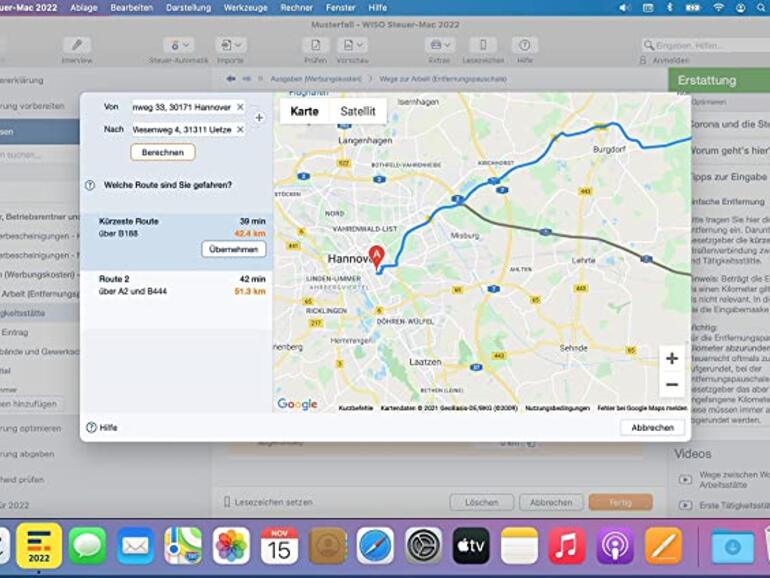Open Nutzungsbedingungen link on map
This screenshot has height=578, width=770.
click(x=557, y=408)
